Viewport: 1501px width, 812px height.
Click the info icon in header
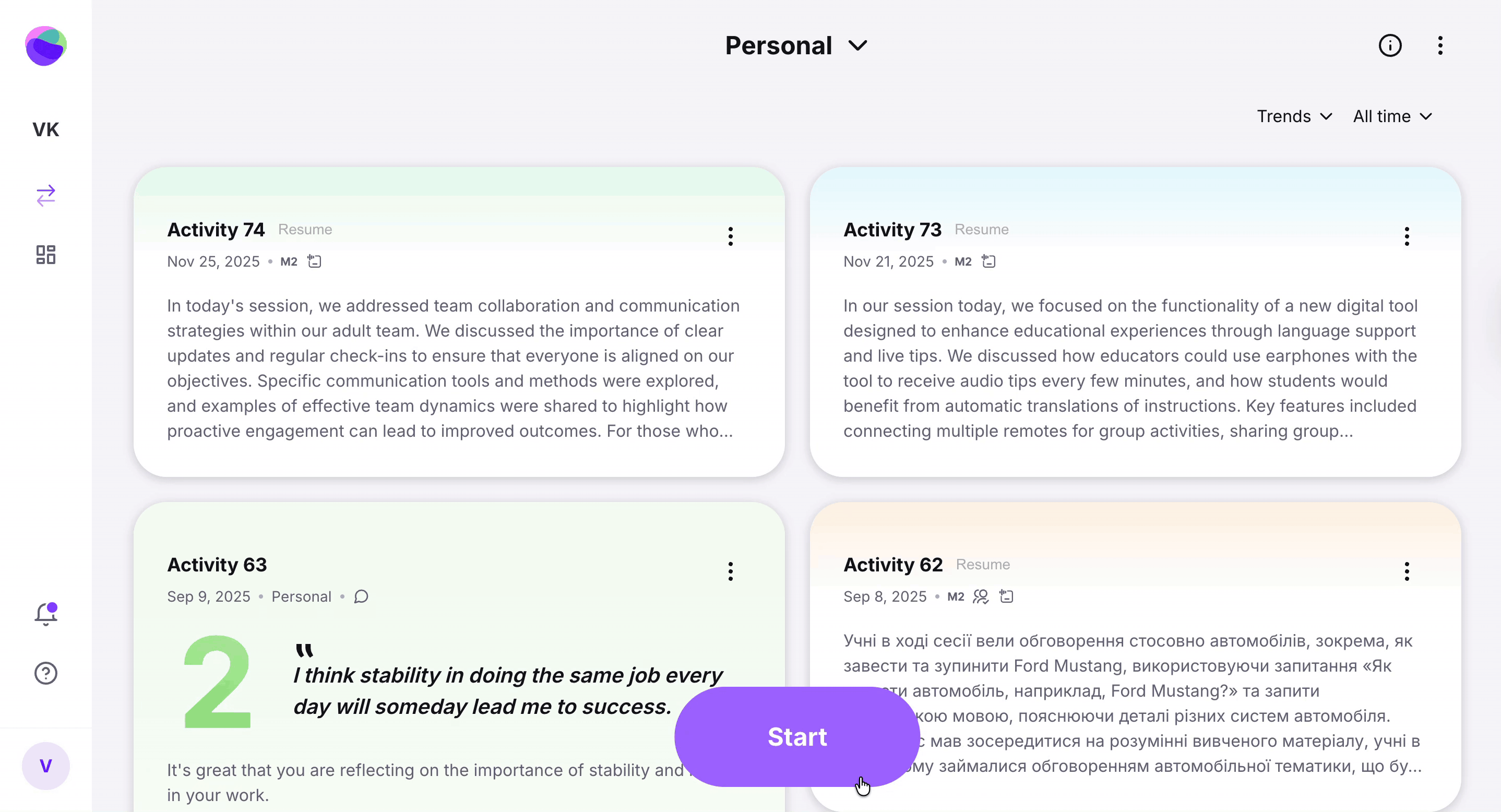pos(1390,45)
